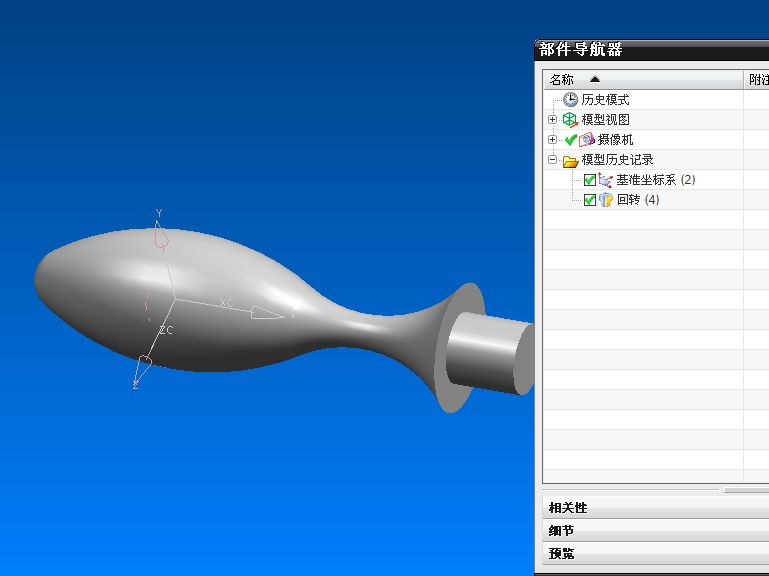This screenshot has width=769, height=576.
Task: Click the revolve feature icon
Action: [x=606, y=200]
